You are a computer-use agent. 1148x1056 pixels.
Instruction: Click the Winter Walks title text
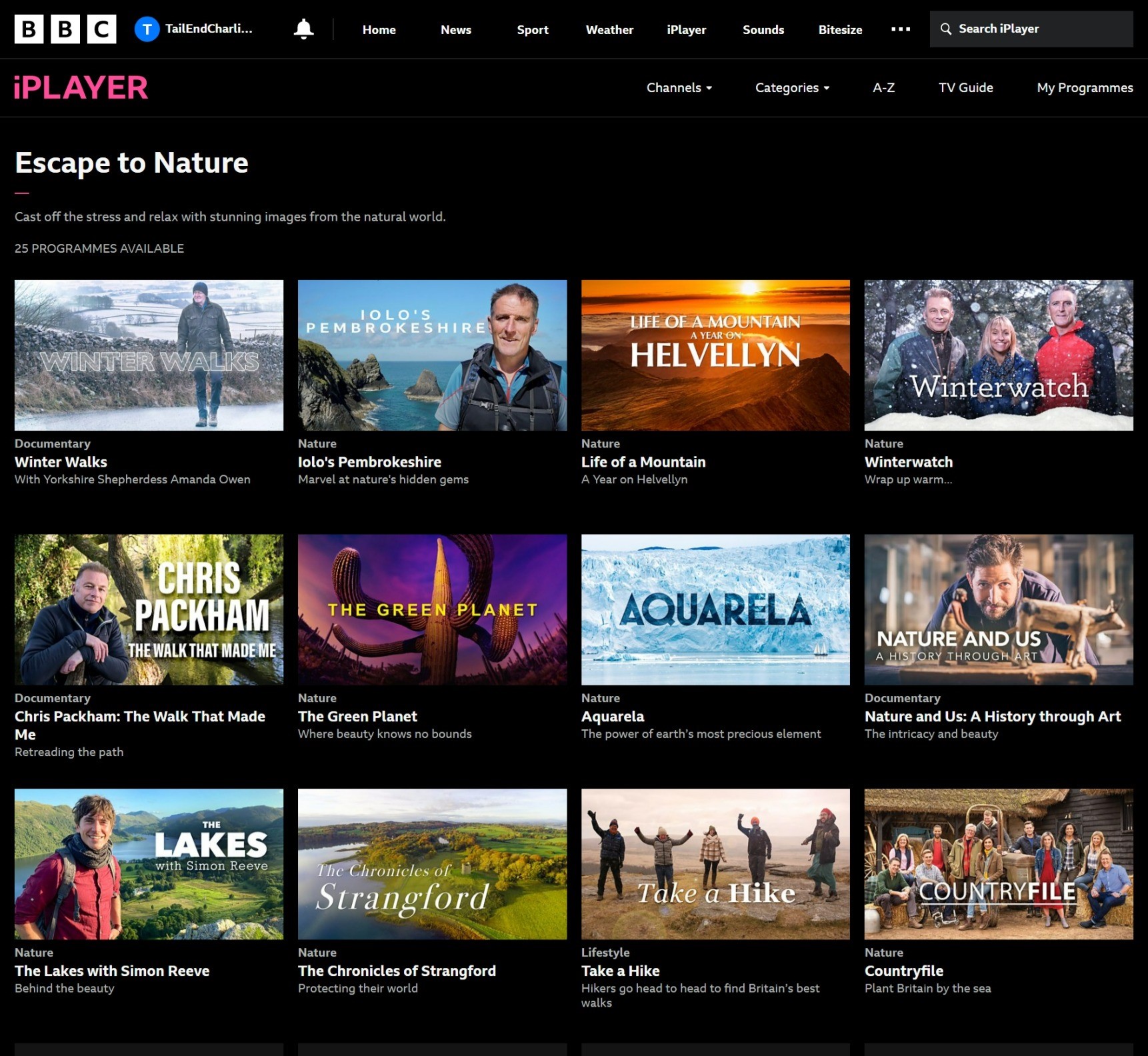point(61,462)
